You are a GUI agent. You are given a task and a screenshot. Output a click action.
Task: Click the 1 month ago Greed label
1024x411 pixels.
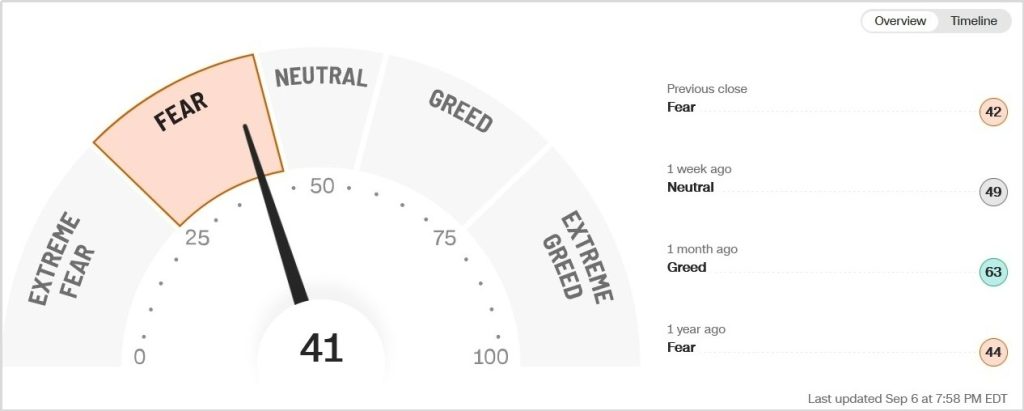pos(686,267)
